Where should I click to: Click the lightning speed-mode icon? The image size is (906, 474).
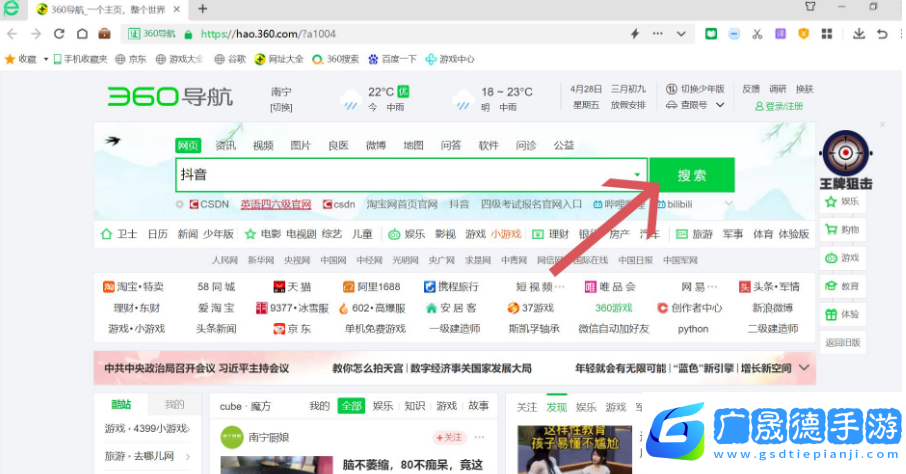tap(635, 34)
